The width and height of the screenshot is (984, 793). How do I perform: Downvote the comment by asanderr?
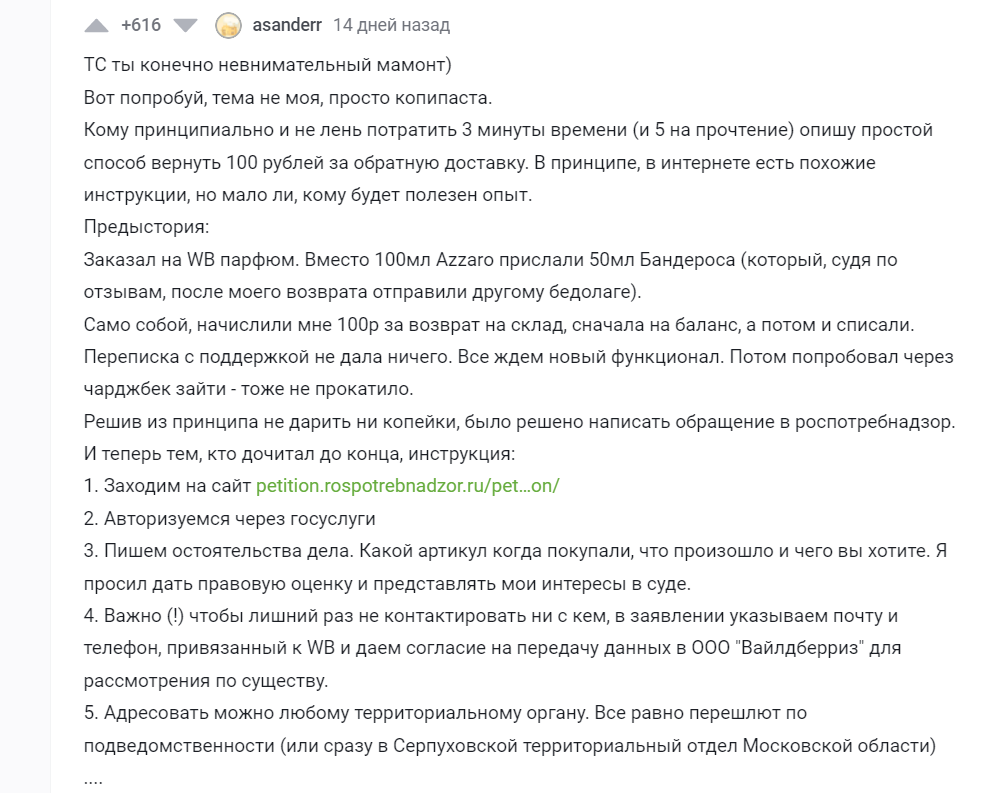click(x=186, y=25)
